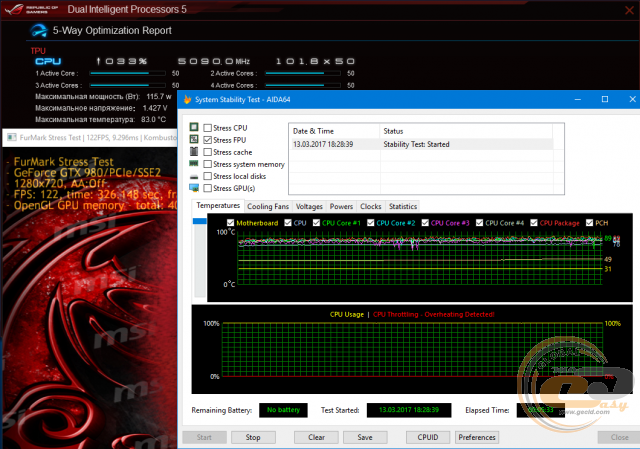The image size is (640, 449).
Task: Toggle PCH temperature graph checkbox
Action: (589, 222)
